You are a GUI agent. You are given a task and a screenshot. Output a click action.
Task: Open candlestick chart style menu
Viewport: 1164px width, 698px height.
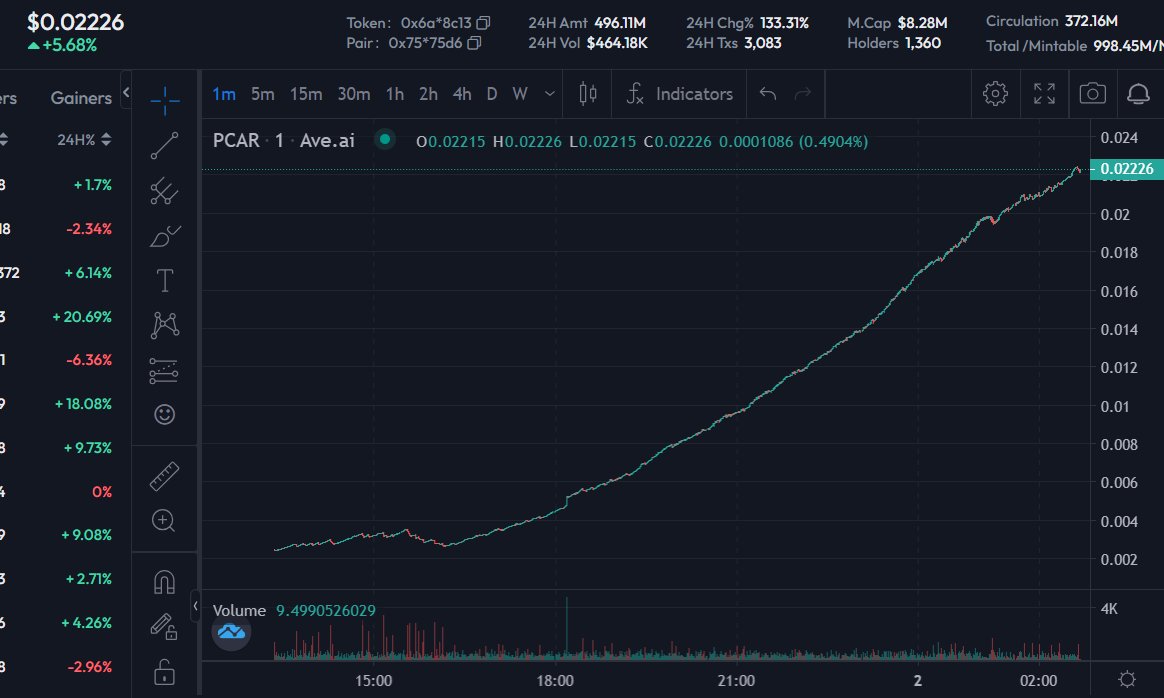click(588, 94)
